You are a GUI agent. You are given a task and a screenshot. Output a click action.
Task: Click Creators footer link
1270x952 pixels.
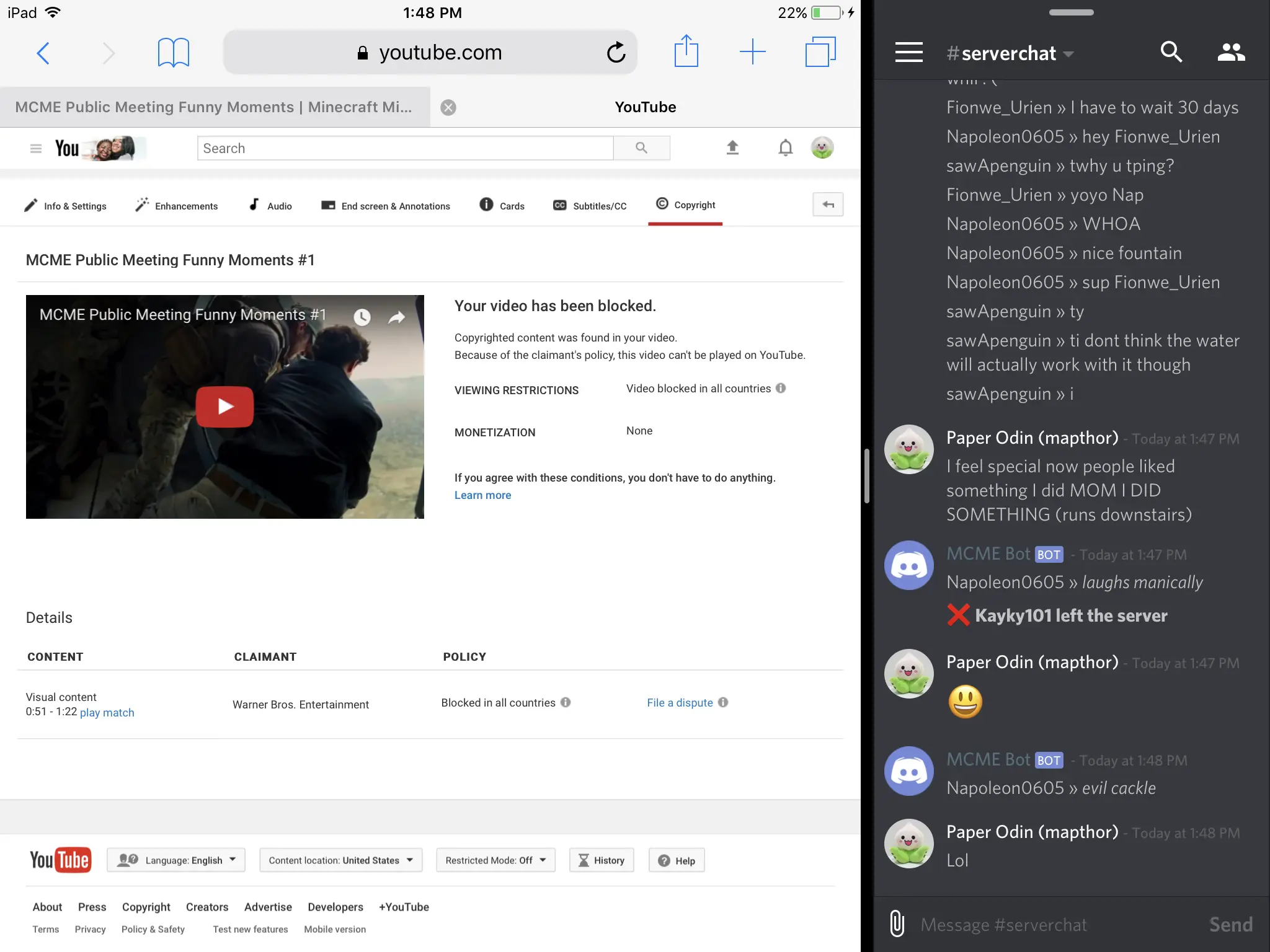(207, 907)
